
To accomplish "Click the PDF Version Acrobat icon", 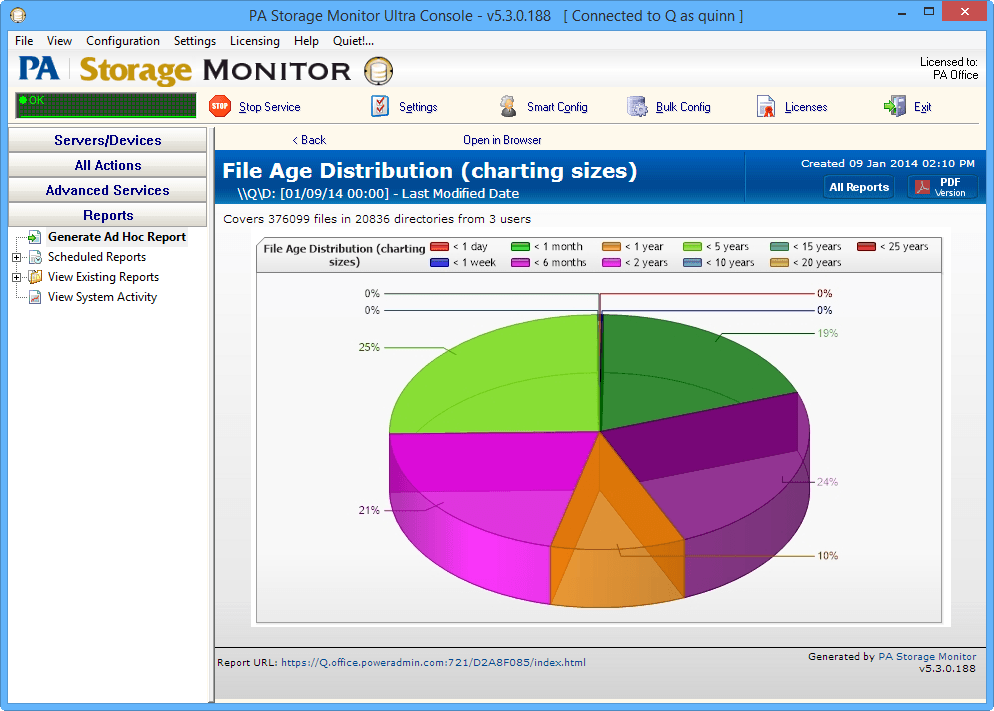I will click(x=922, y=187).
